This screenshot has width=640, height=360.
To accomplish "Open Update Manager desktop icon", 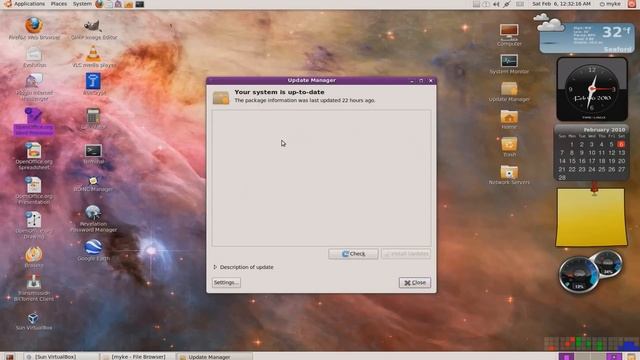I will click(509, 89).
